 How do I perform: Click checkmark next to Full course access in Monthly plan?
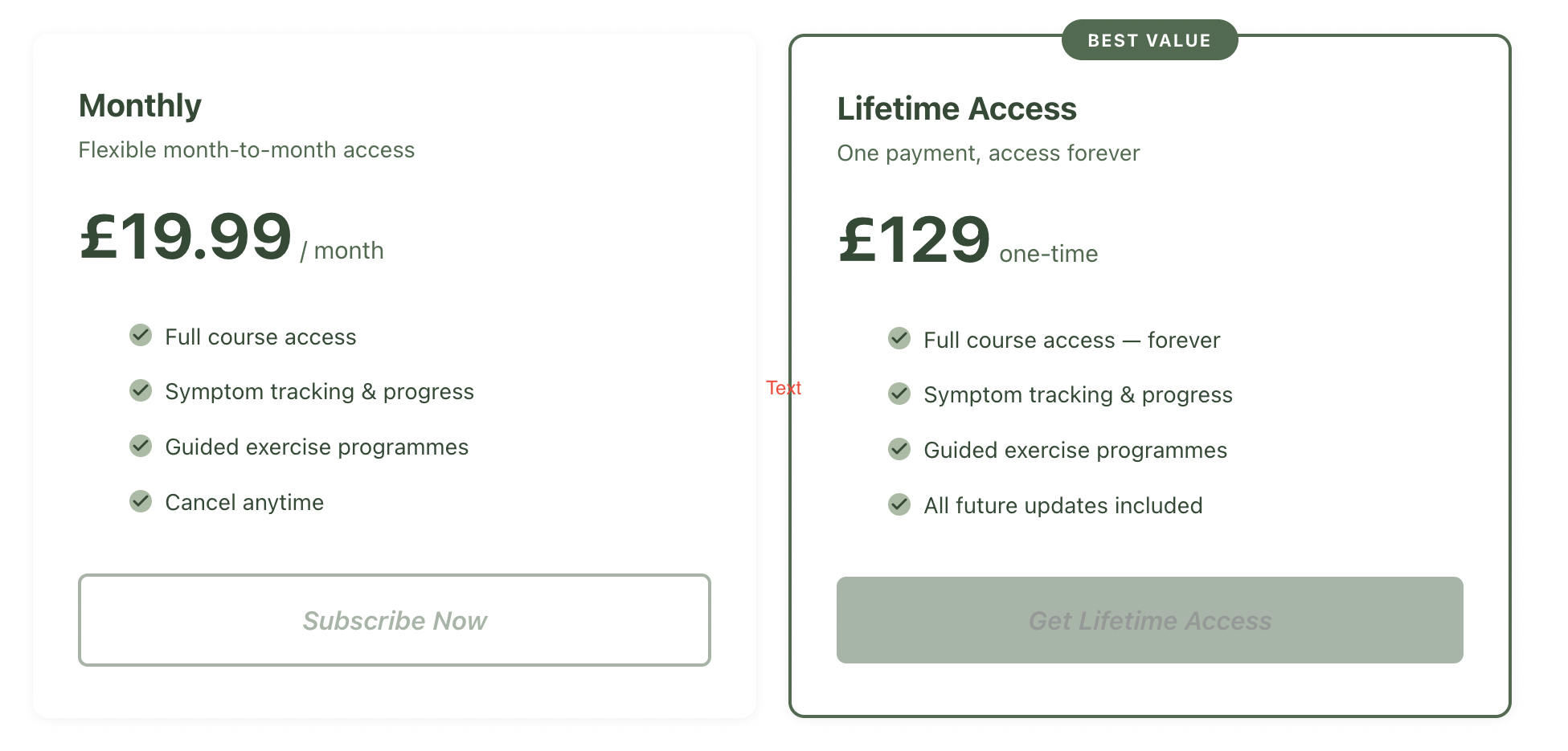click(x=141, y=335)
